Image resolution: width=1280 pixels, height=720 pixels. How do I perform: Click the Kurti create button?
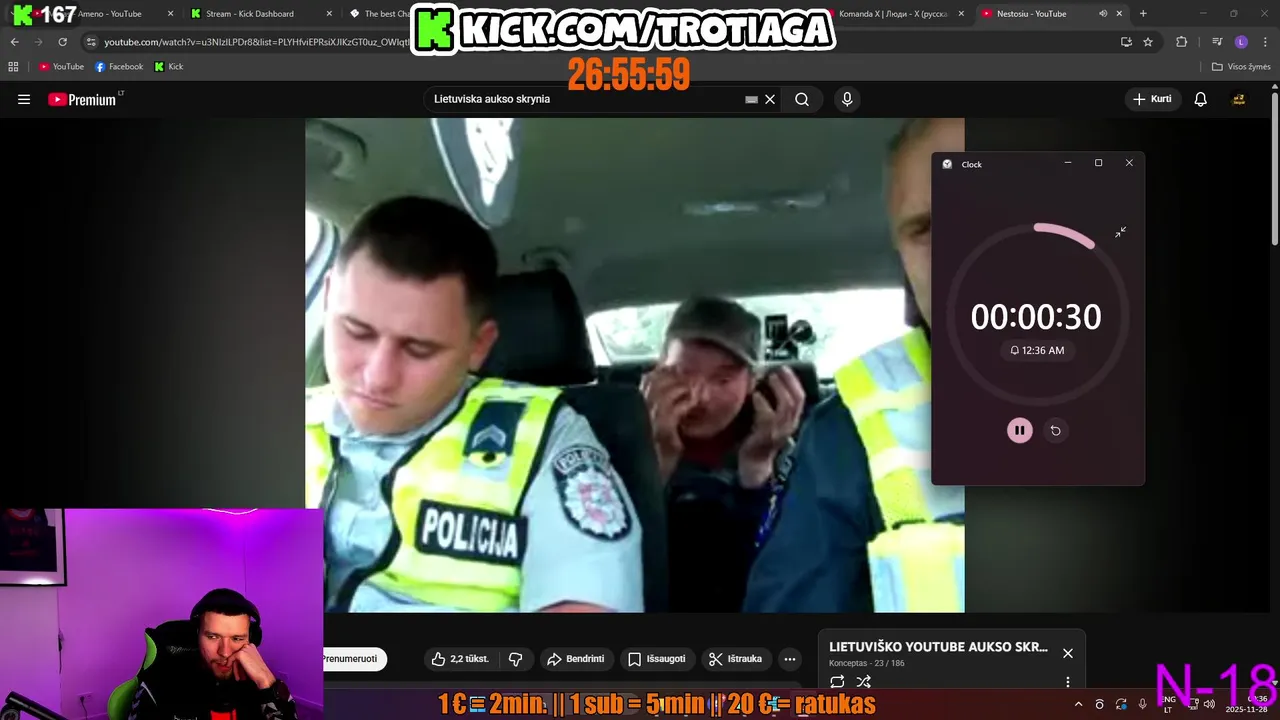click(1152, 99)
